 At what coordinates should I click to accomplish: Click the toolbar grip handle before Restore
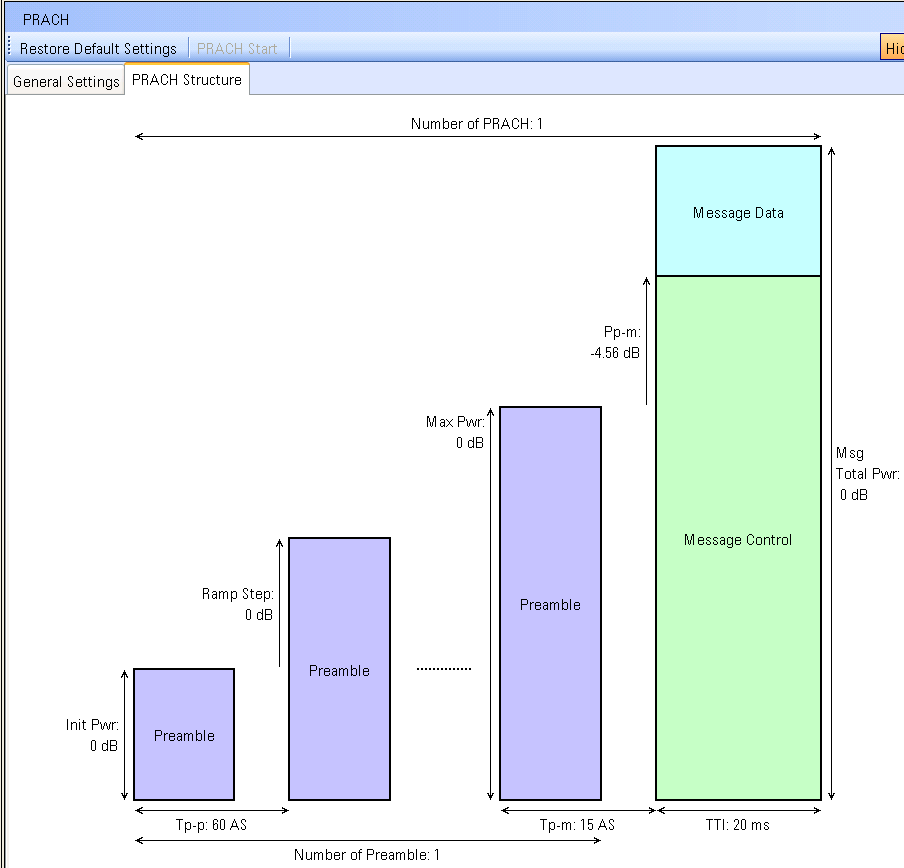tap(9, 48)
